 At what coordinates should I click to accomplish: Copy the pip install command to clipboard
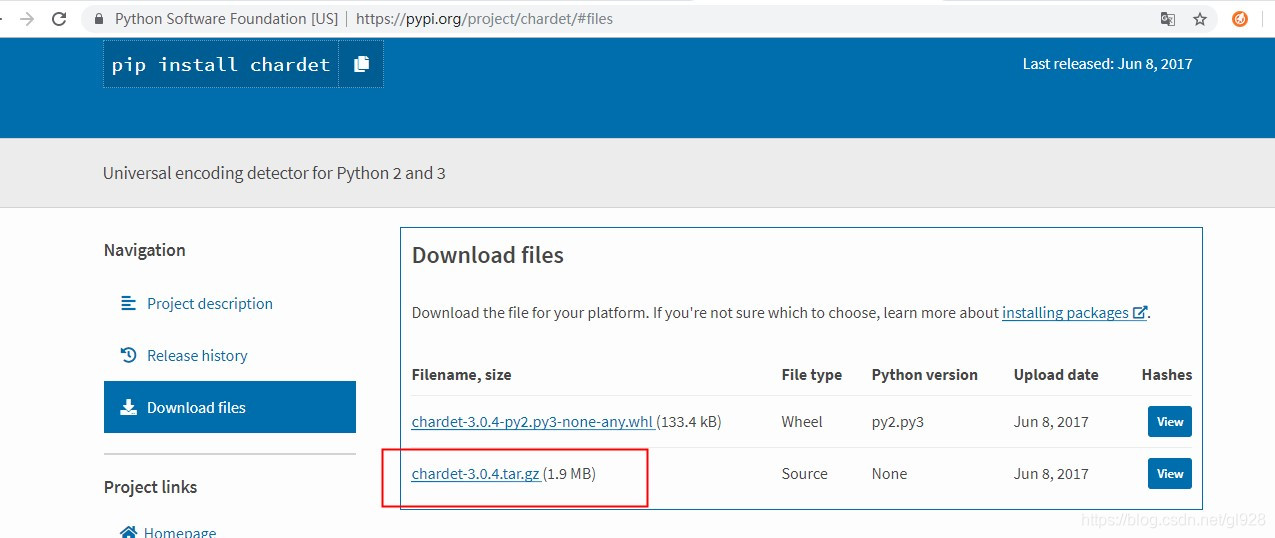[361, 64]
